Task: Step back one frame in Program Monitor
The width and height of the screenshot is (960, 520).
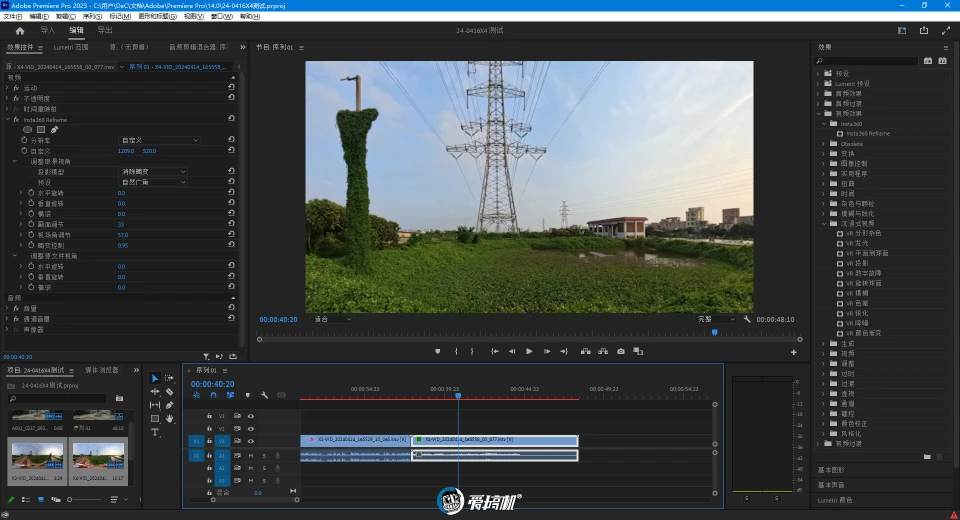Action: 512,352
